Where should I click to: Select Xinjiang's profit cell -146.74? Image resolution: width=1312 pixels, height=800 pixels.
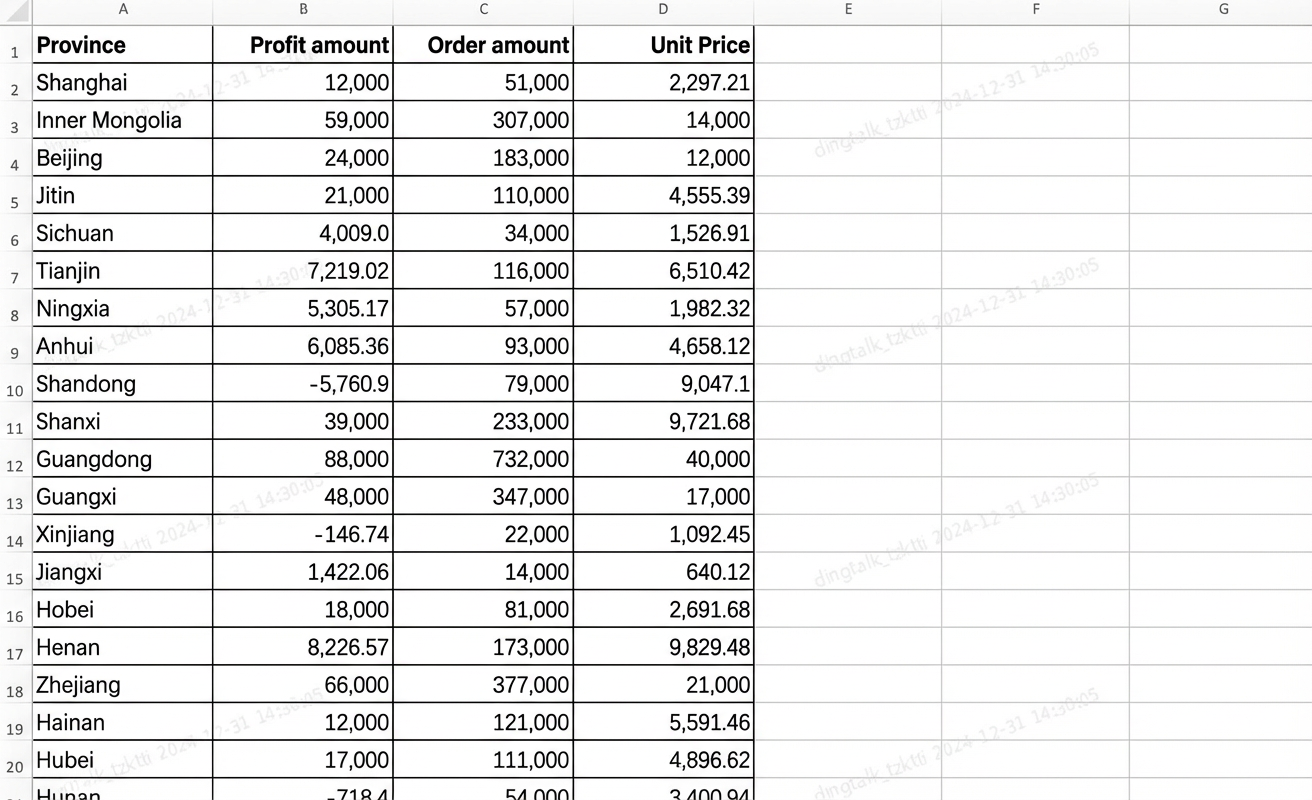[303, 535]
